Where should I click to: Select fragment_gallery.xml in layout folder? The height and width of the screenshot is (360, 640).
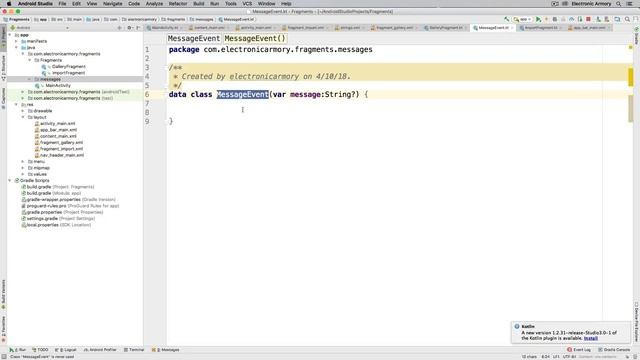(61, 142)
